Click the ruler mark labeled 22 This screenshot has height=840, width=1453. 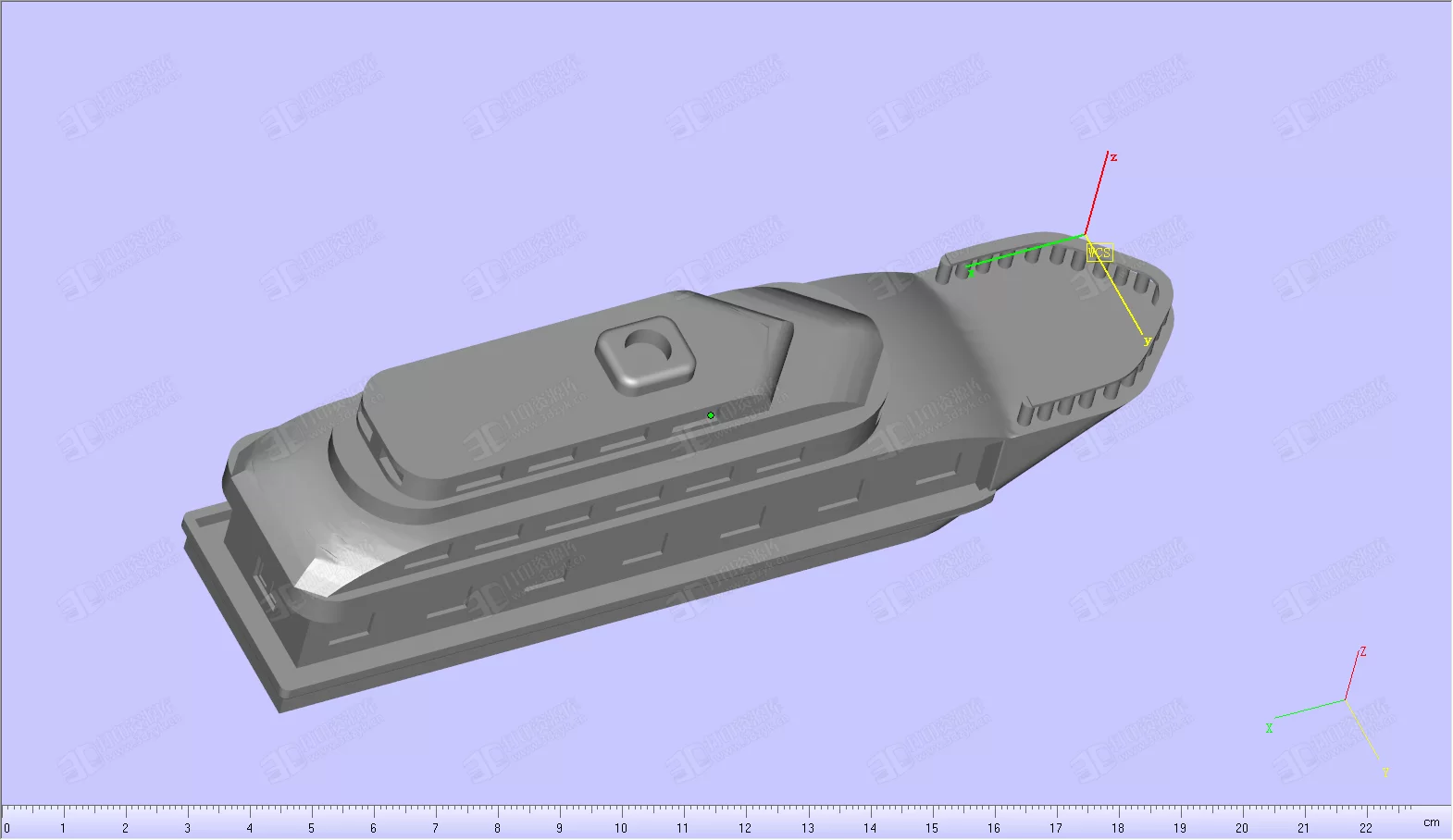[1366, 828]
